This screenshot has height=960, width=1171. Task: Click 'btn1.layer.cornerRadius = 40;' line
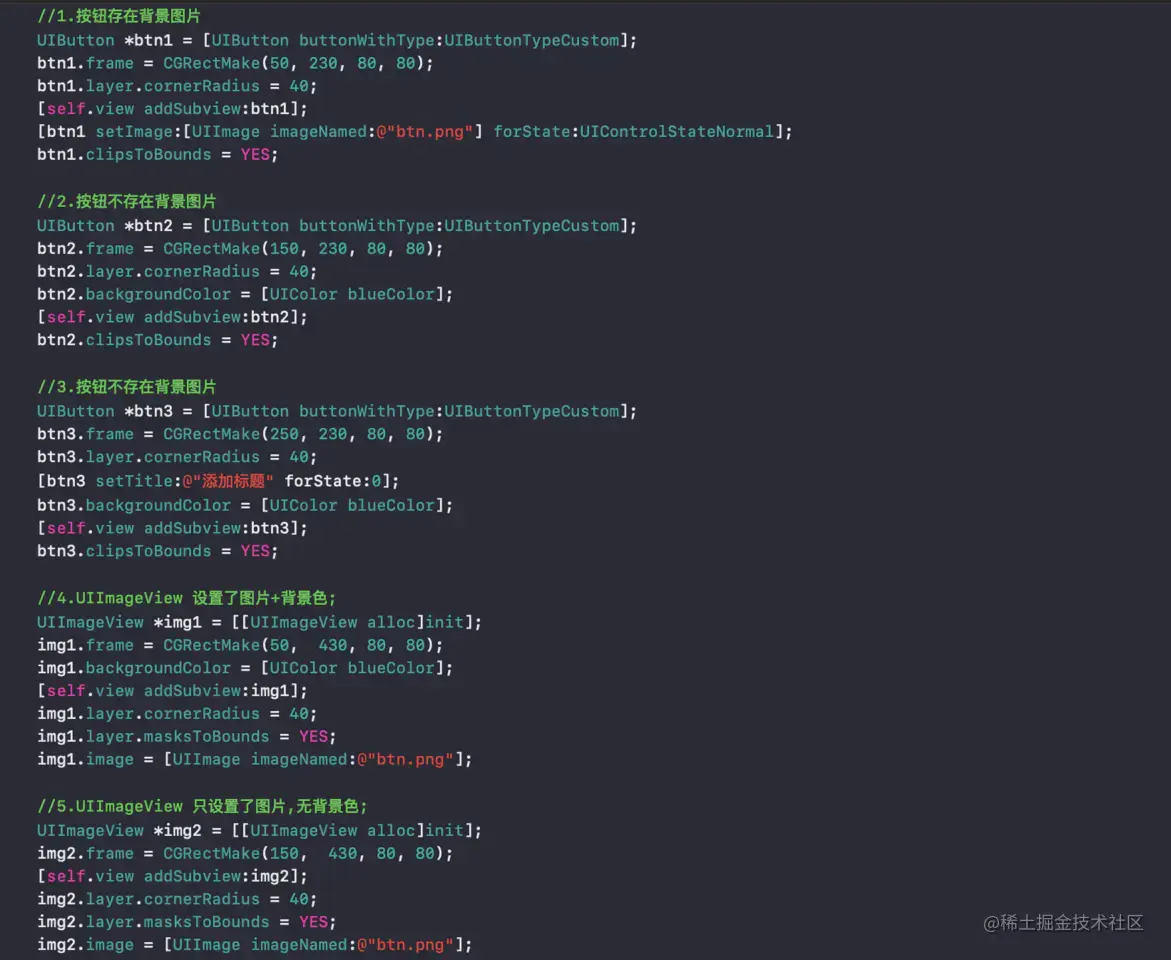click(177, 86)
